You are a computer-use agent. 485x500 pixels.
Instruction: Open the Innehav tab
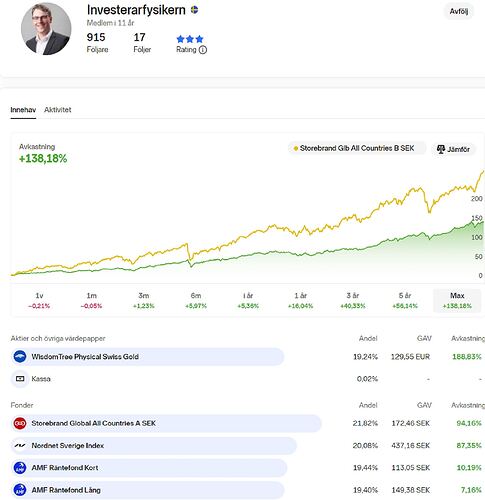pos(23,110)
